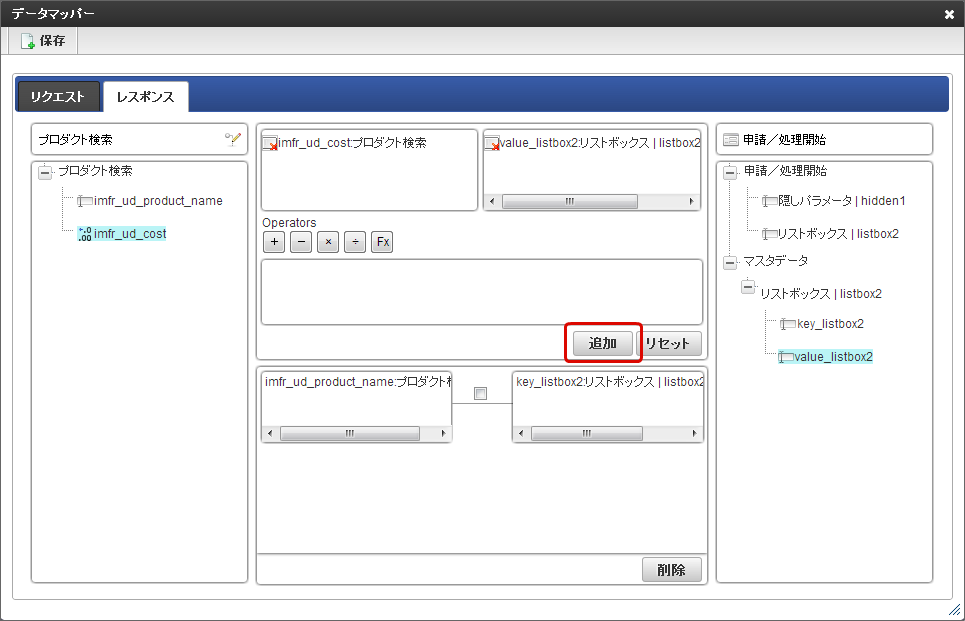
Task: Select key_listbox2 tree item
Action: tap(830, 324)
